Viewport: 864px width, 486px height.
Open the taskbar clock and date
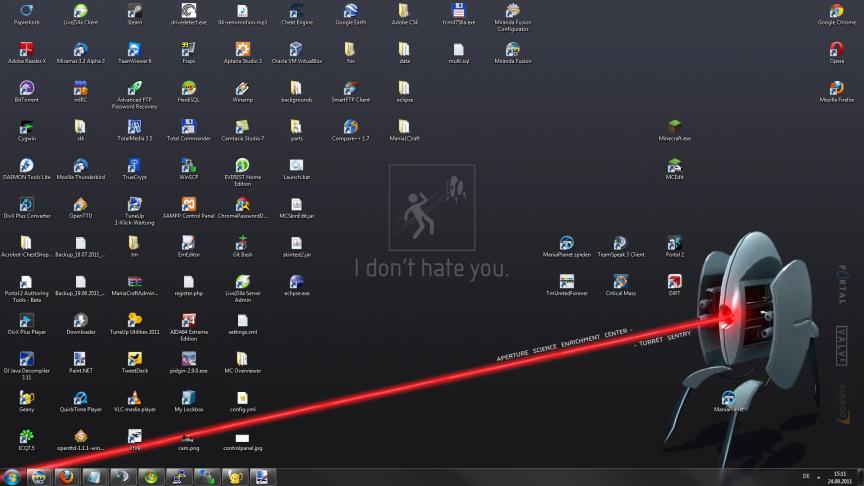point(839,477)
